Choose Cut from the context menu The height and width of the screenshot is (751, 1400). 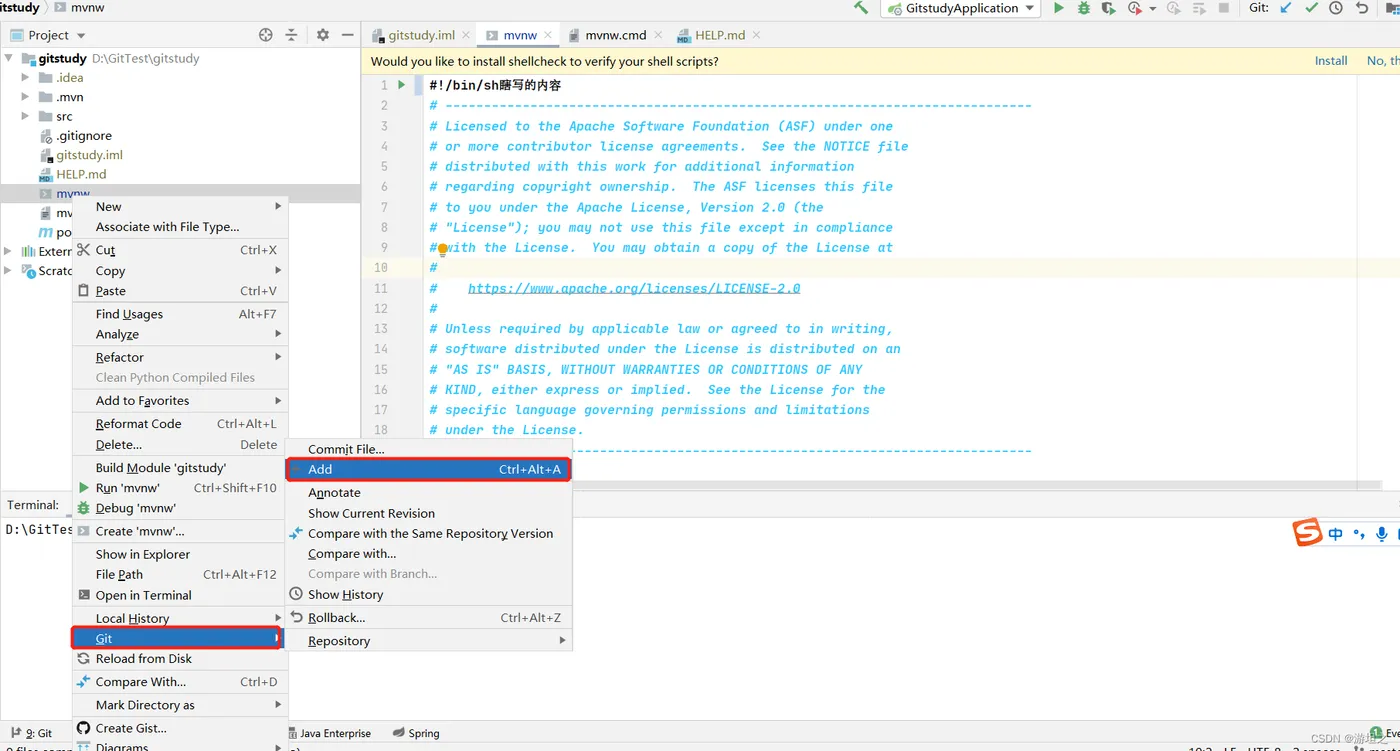[x=180, y=250]
